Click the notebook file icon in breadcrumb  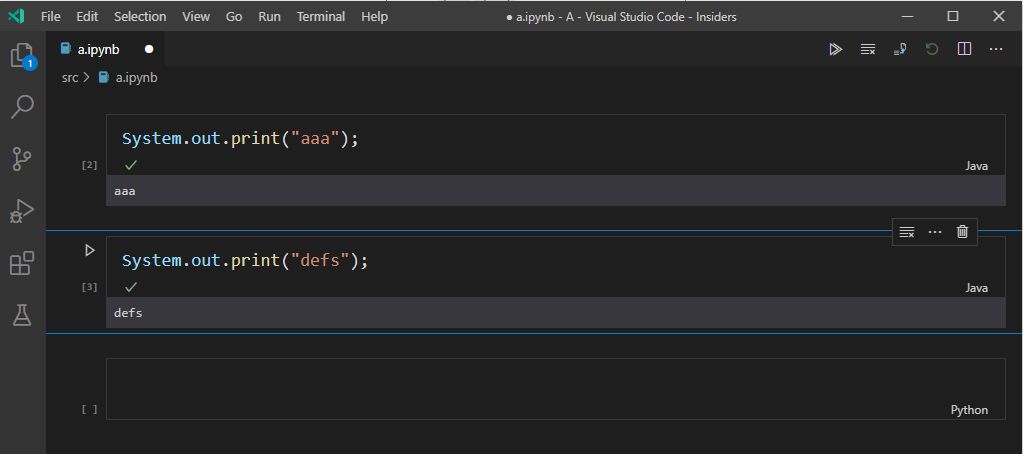coord(103,78)
